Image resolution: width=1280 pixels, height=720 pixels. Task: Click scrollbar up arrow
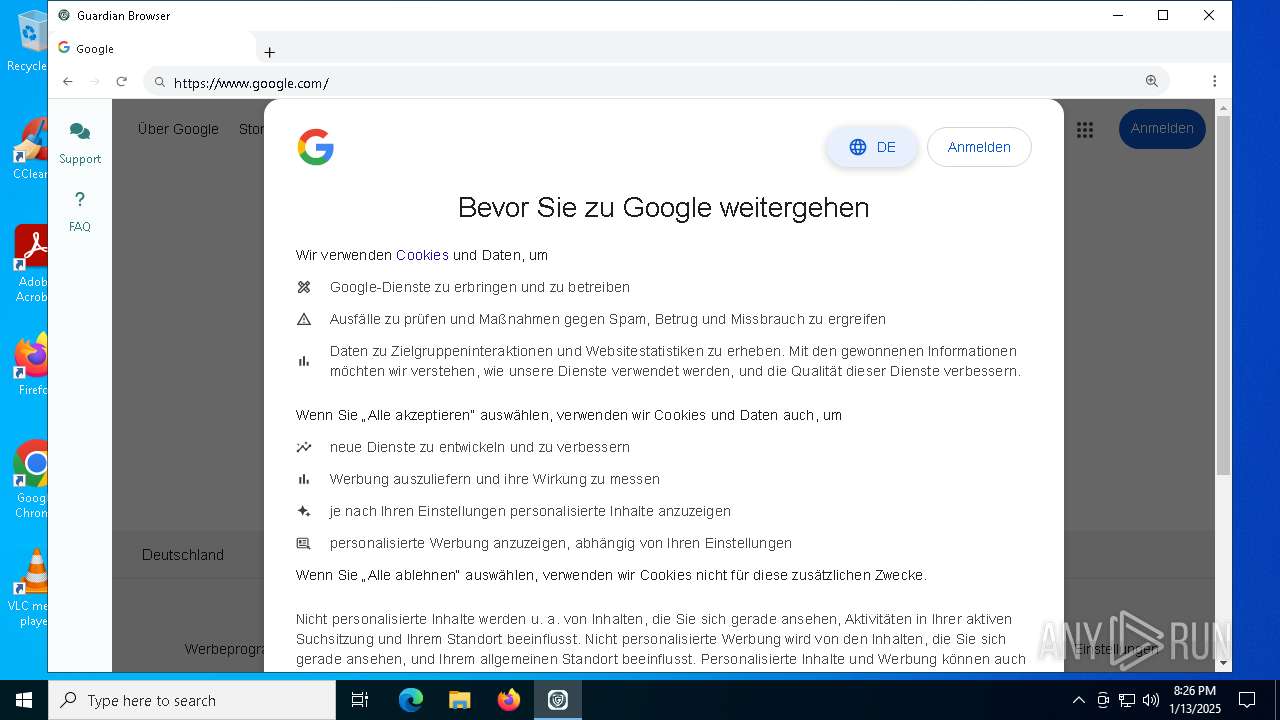1224,107
